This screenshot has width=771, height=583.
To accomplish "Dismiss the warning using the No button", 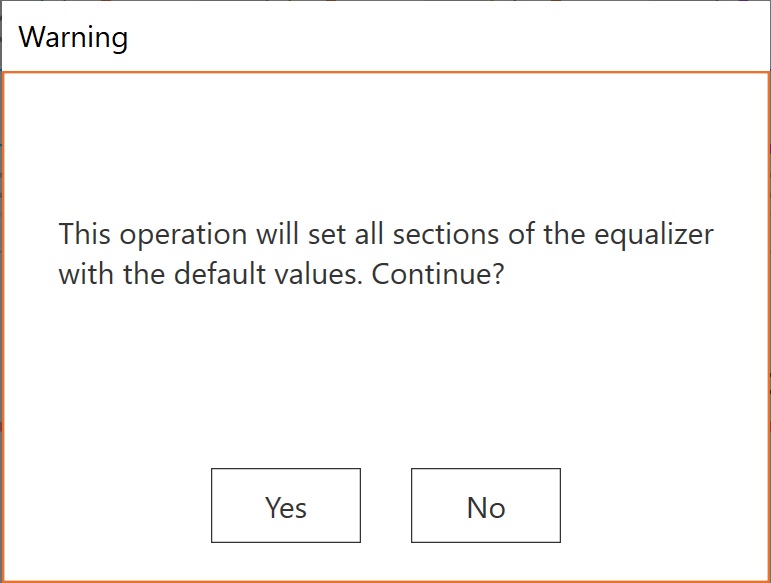I will point(486,506).
